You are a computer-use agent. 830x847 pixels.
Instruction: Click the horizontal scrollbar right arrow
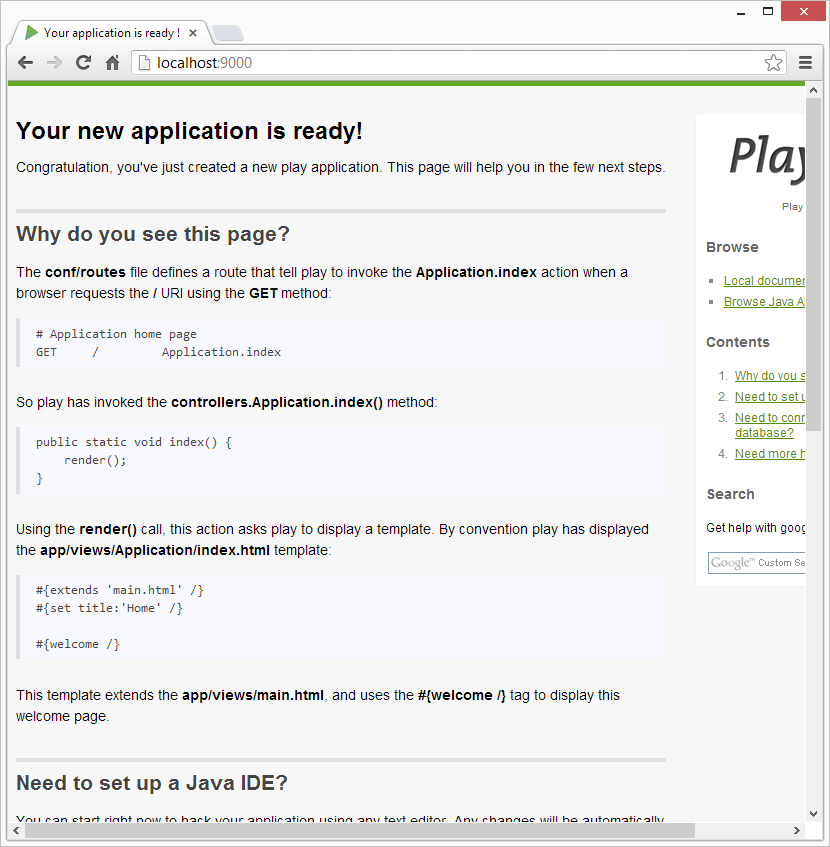tap(797, 830)
